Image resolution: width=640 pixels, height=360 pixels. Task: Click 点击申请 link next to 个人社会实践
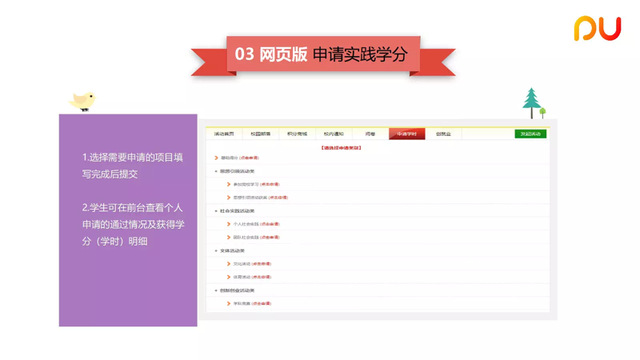pyautogui.click(x=270, y=224)
